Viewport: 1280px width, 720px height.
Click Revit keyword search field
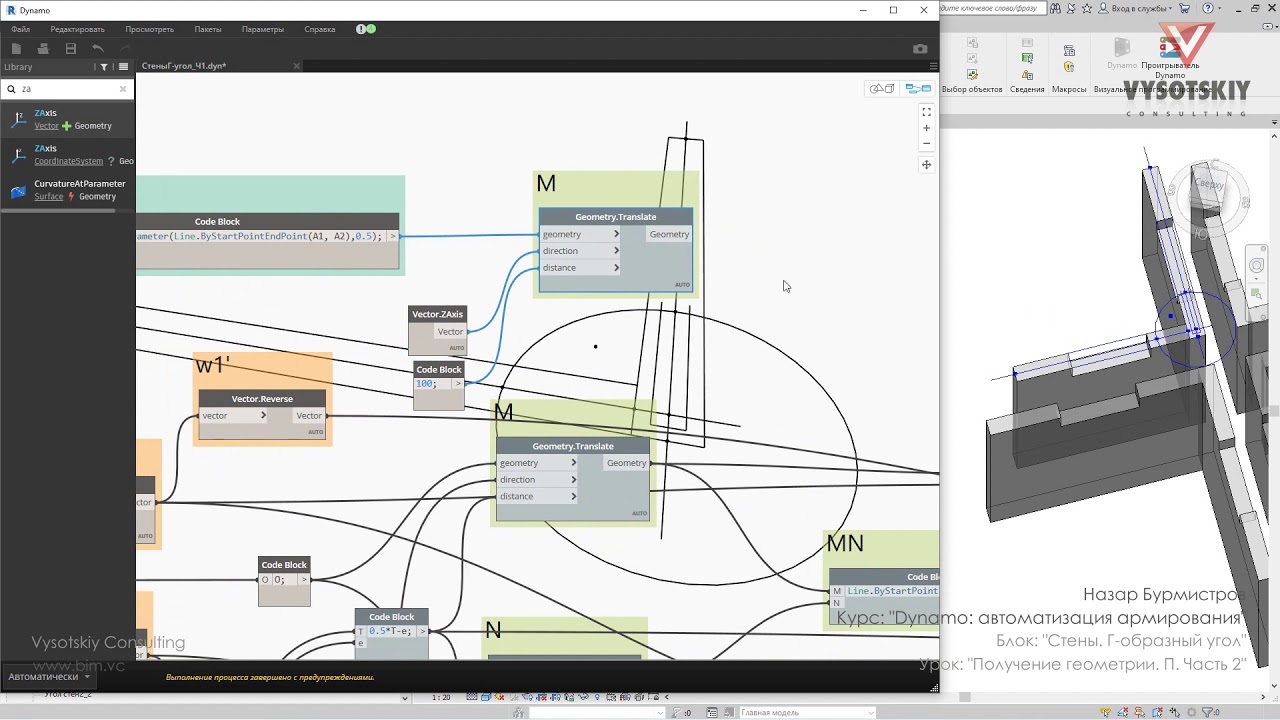point(993,8)
